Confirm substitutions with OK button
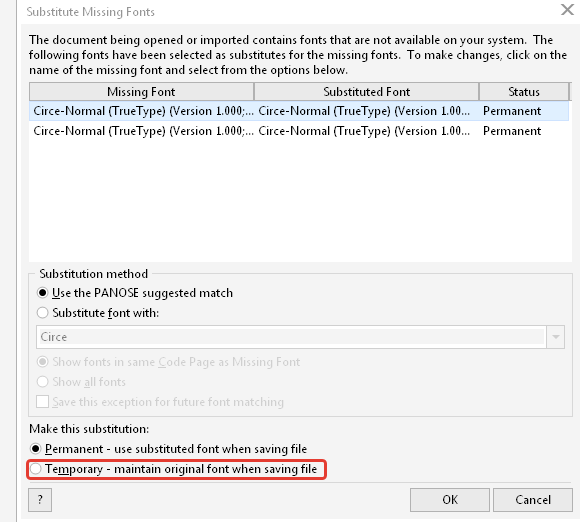 [450, 500]
